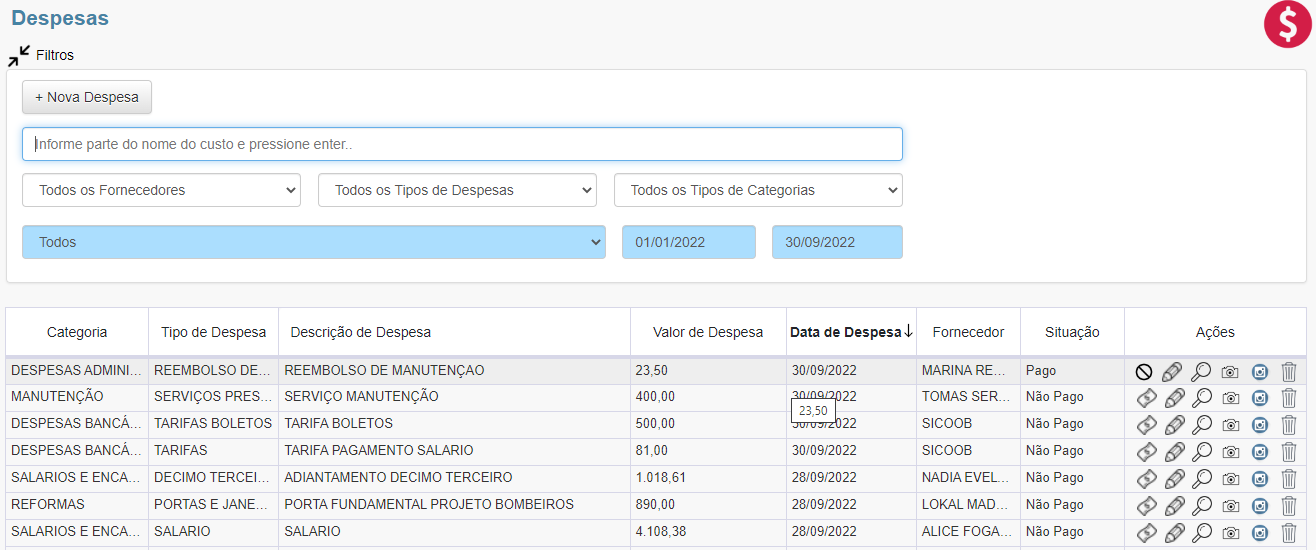Sort by Situação column header
The width and height of the screenshot is (1316, 550).
point(1072,332)
